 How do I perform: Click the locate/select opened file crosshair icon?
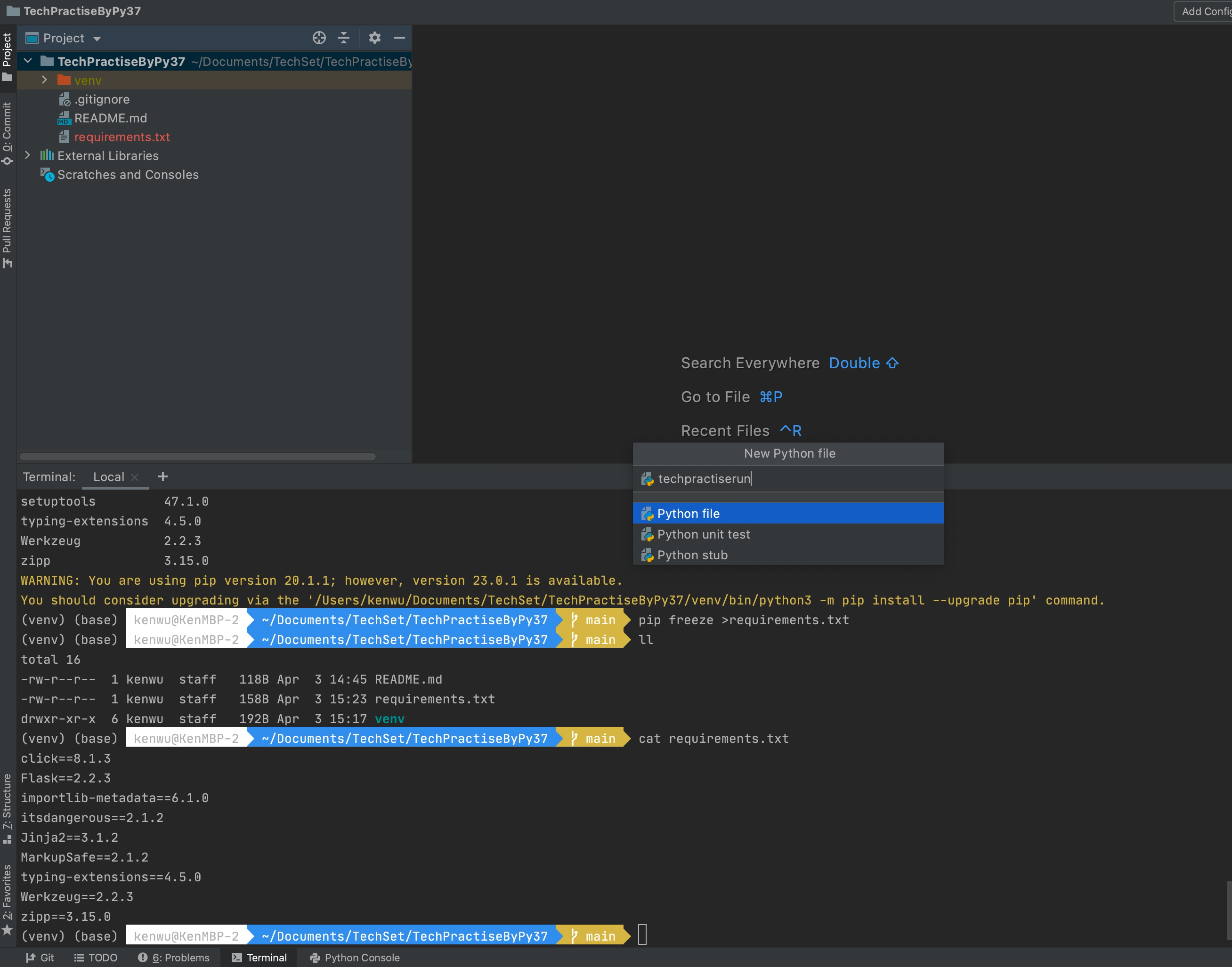pyautogui.click(x=319, y=38)
